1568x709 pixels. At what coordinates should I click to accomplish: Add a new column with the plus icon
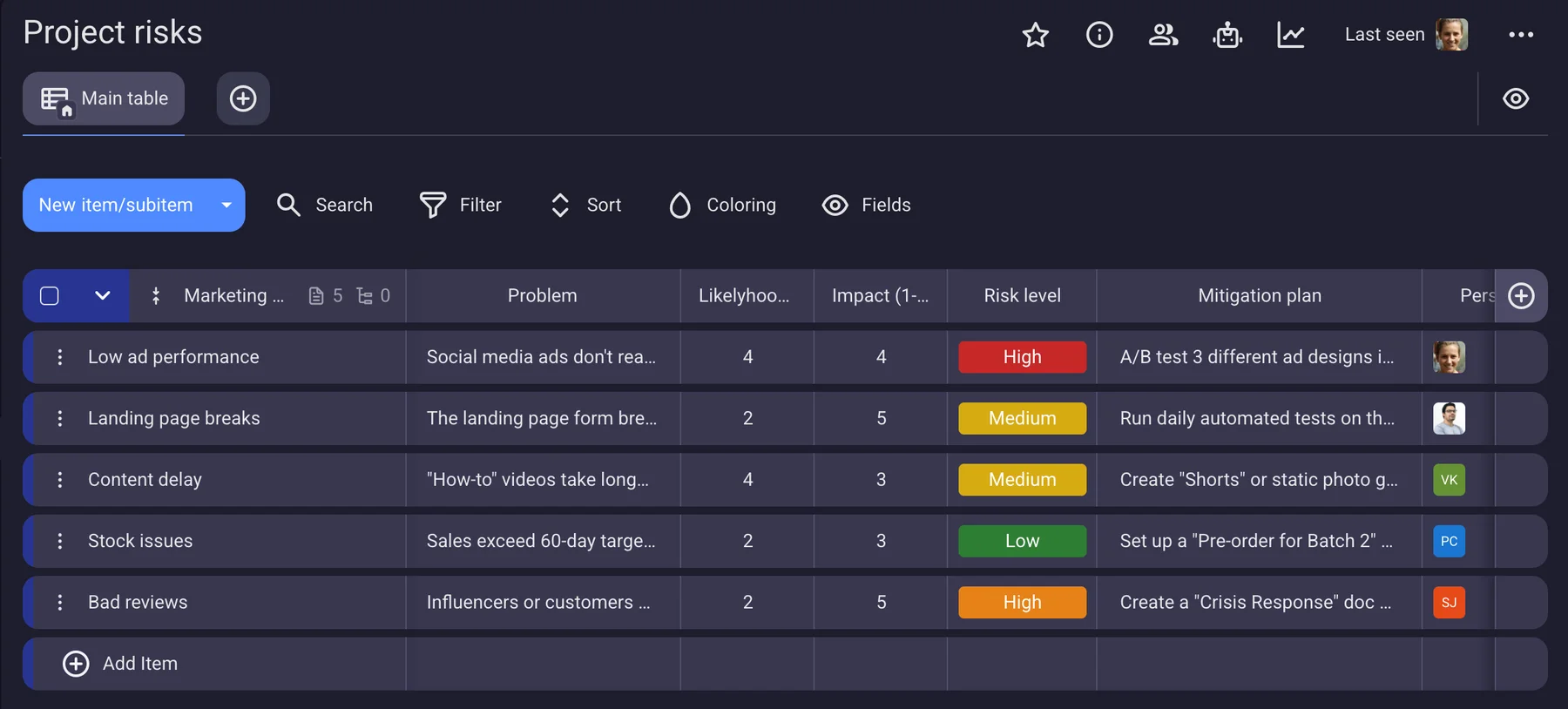click(x=1521, y=296)
